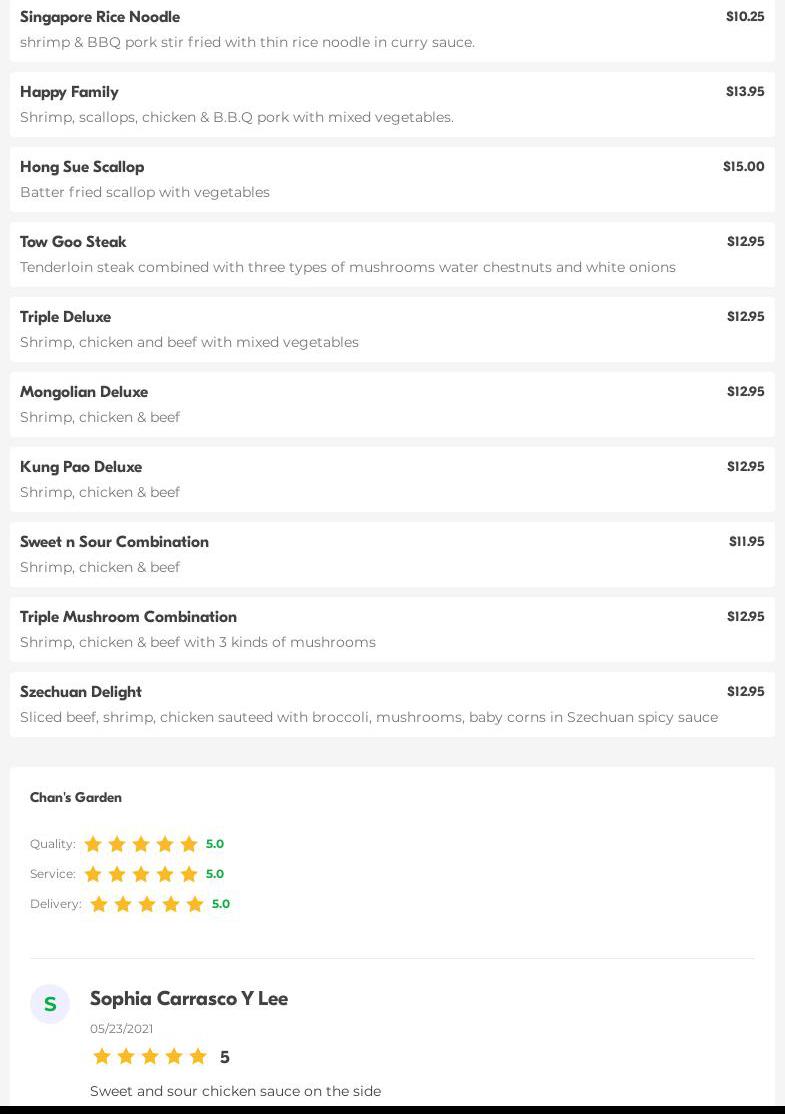Click the first Quality rating star

pyautogui.click(x=93, y=844)
